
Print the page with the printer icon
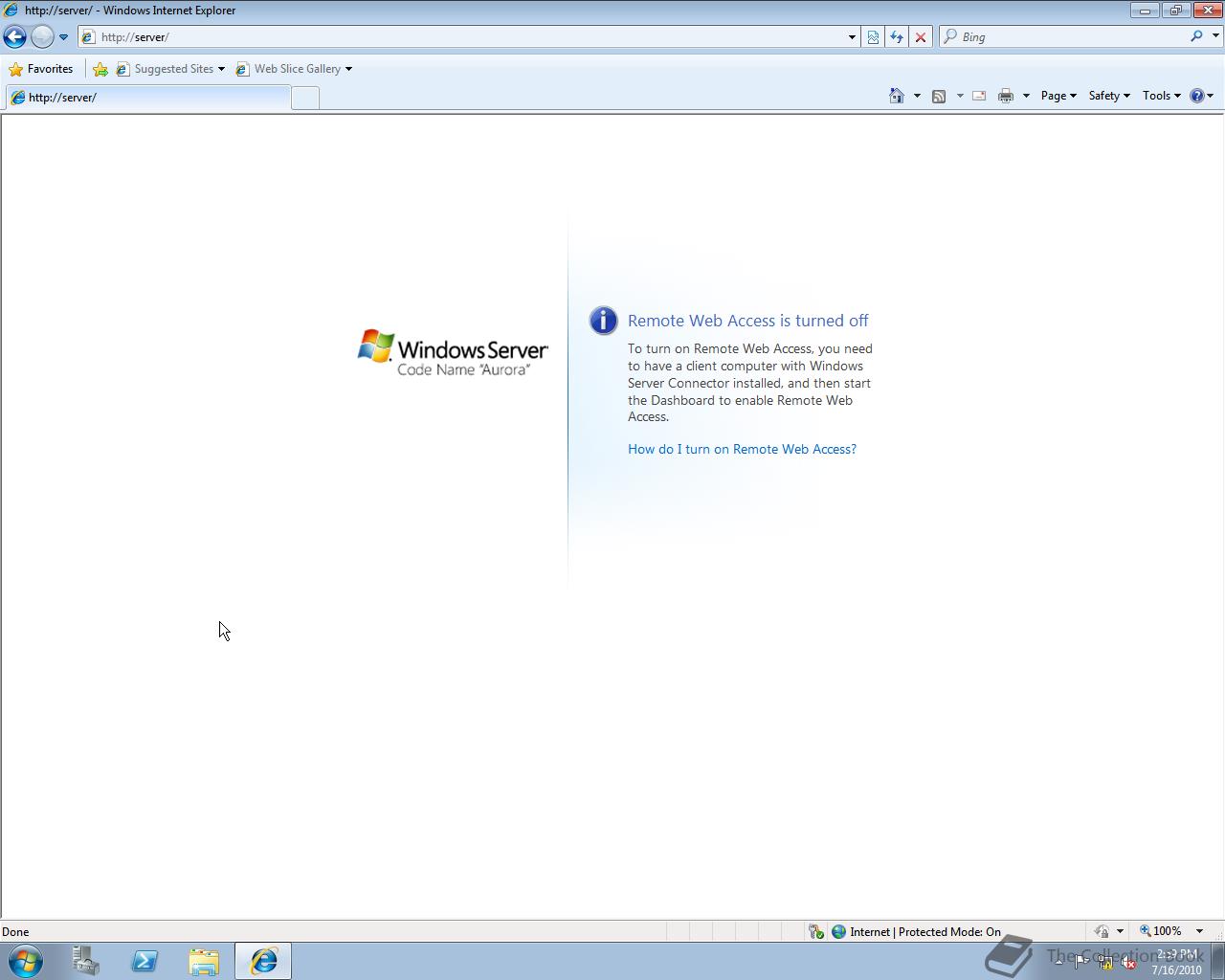tap(1006, 96)
